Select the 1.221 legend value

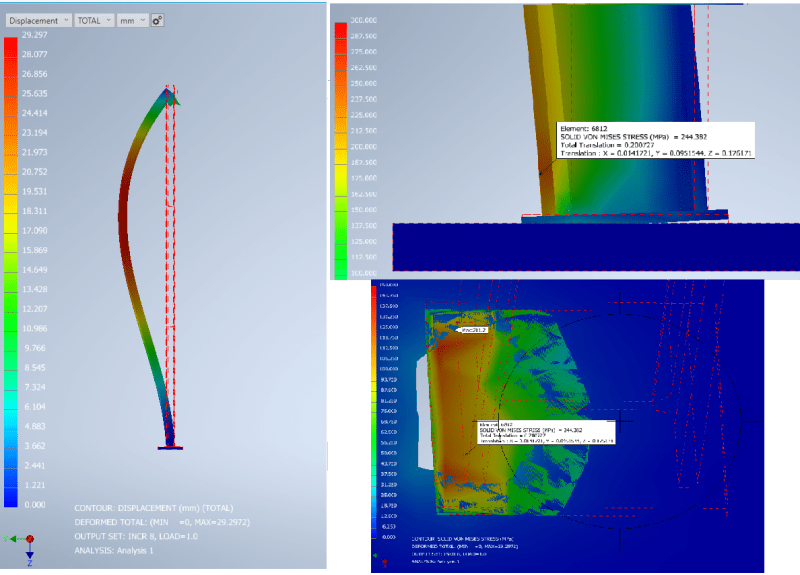pyautogui.click(x=35, y=485)
